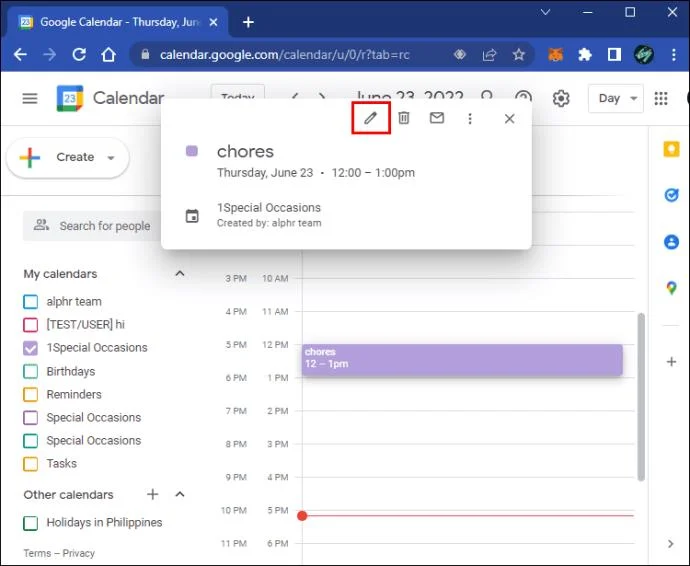Hide side panel with bottom arrow
The width and height of the screenshot is (690, 566).
pos(671,544)
